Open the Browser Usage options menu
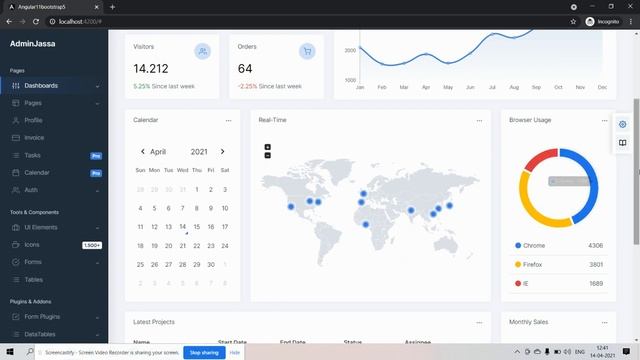Screen dimensions: 640x360 [x=604, y=120]
